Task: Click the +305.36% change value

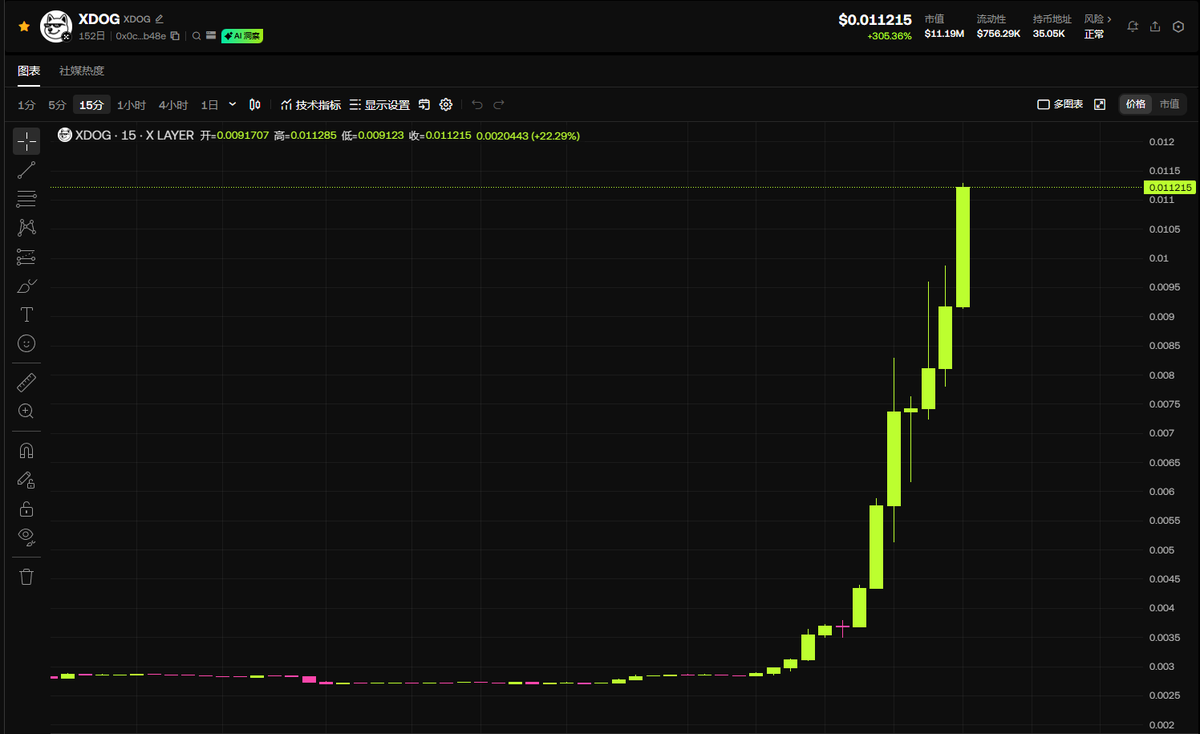Action: pyautogui.click(x=889, y=36)
